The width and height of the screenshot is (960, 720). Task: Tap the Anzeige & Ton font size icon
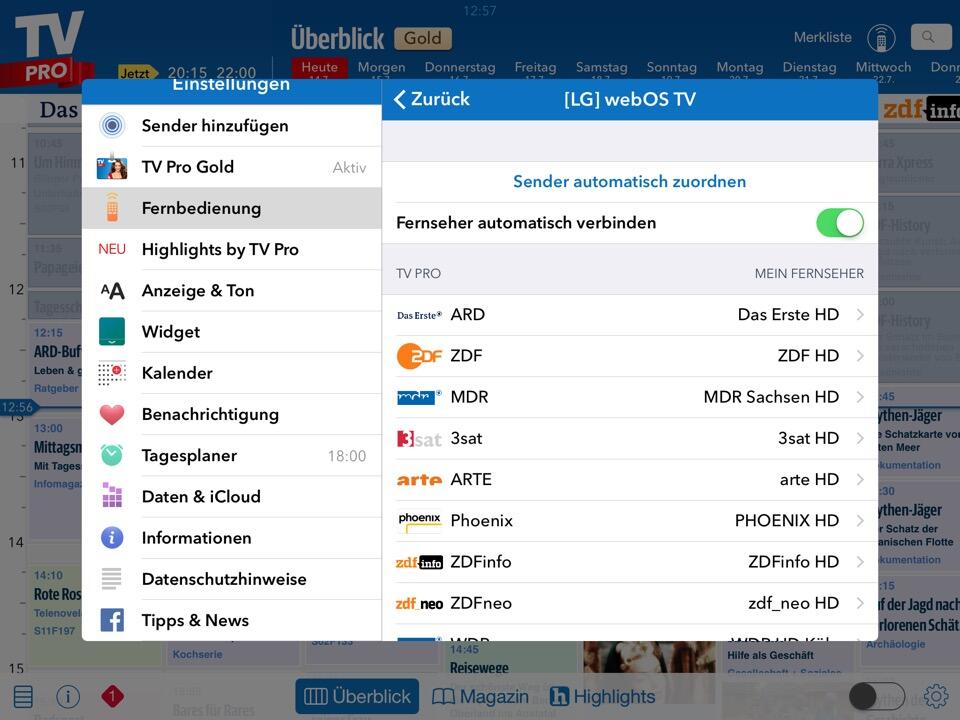[112, 291]
